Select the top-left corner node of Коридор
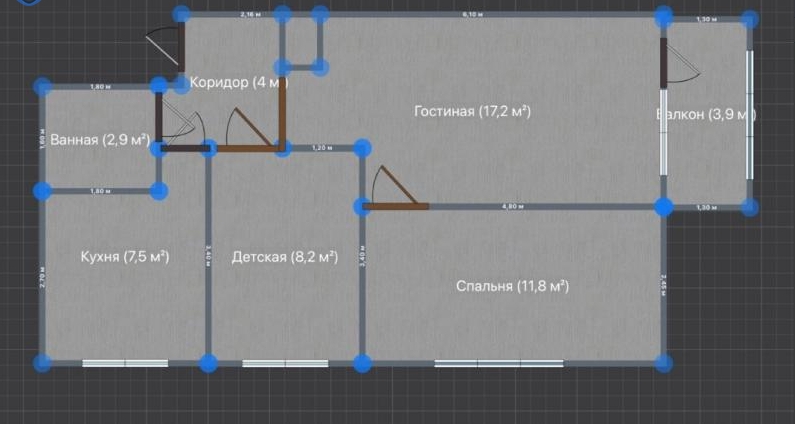Screen dimensions: 795x424 coord(182,14)
